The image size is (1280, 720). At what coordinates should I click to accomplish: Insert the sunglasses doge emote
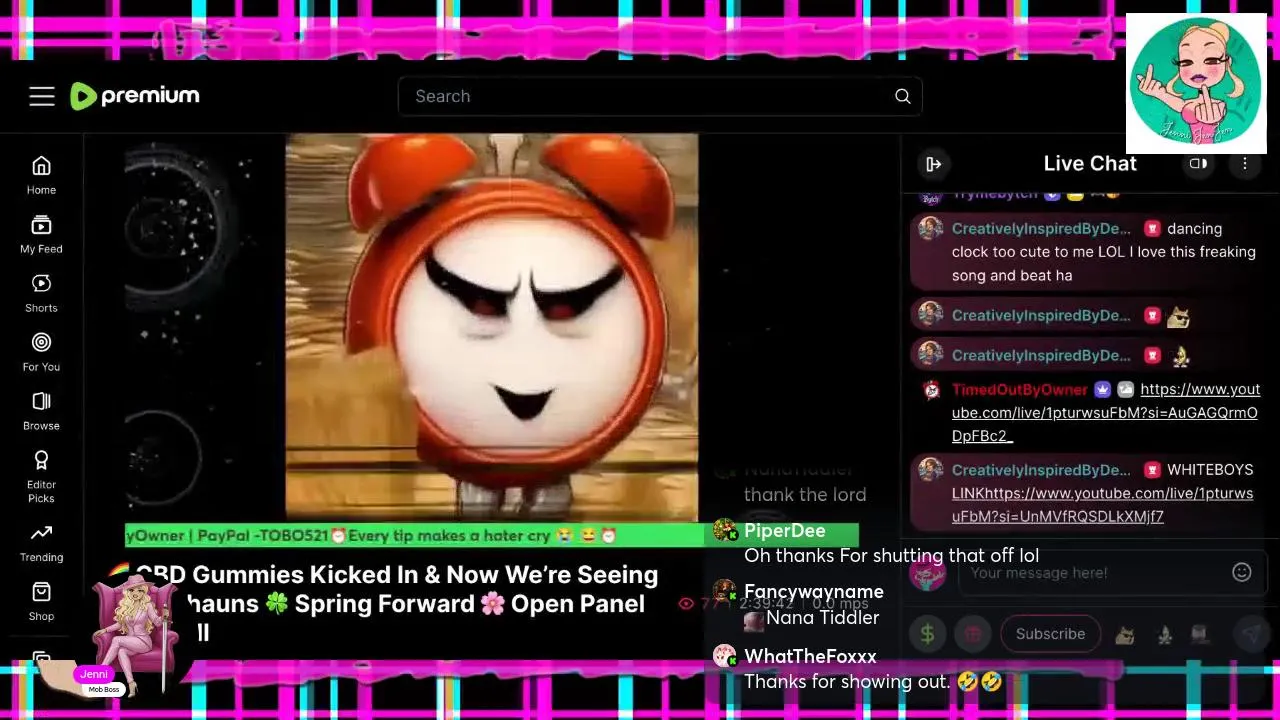click(x=1125, y=634)
